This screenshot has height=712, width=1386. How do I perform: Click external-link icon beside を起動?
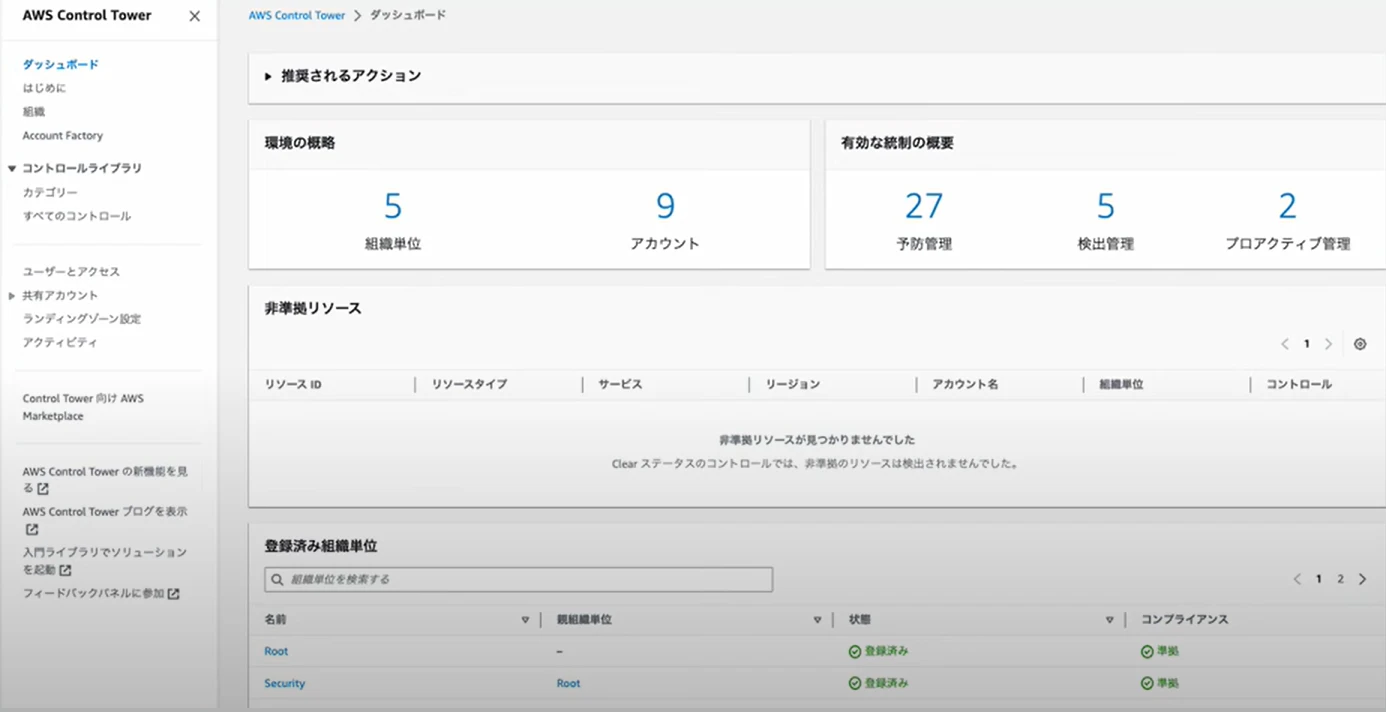pos(65,570)
